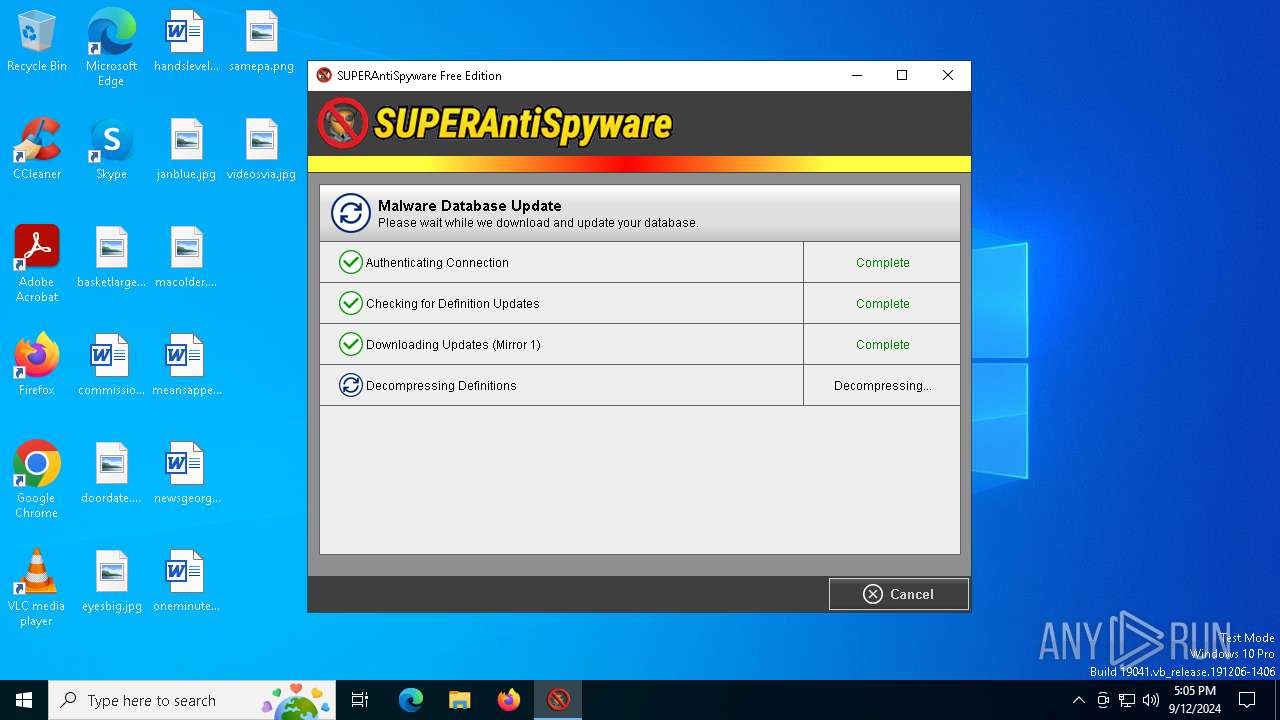Open Adobe Acrobat desktop shortcut

tap(37, 264)
